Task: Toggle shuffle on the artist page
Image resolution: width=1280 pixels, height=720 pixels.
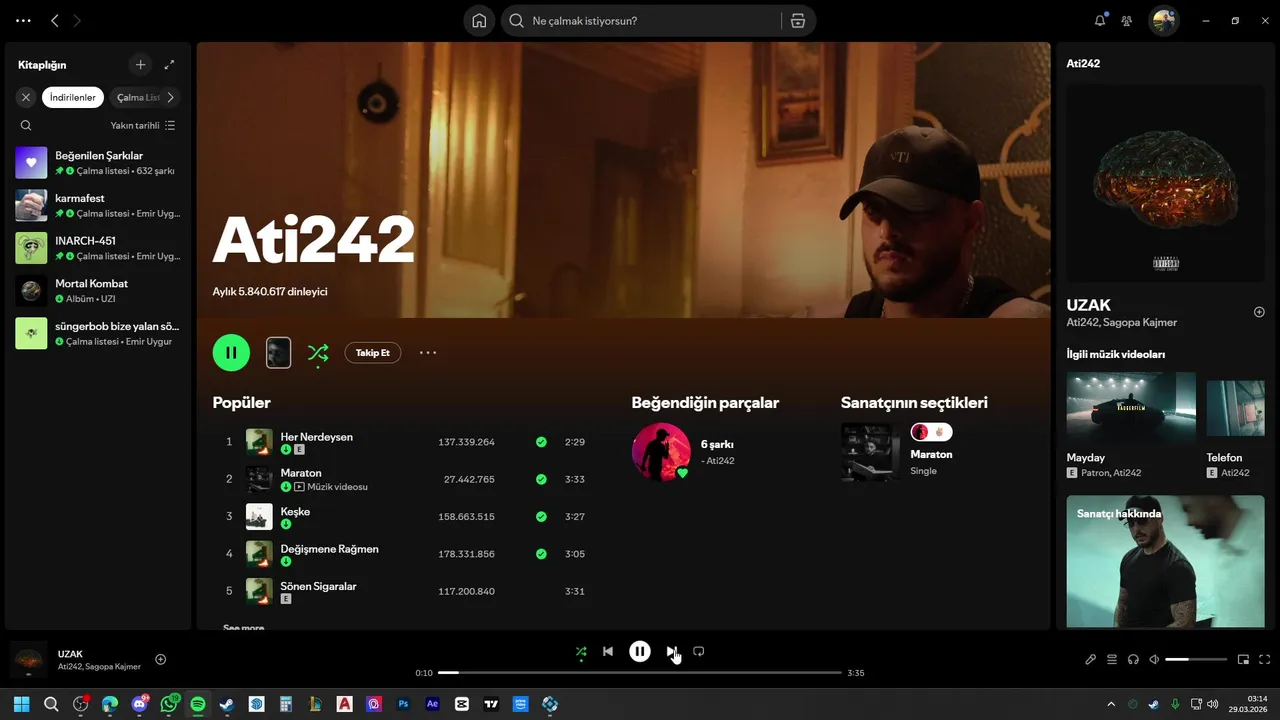Action: [318, 352]
